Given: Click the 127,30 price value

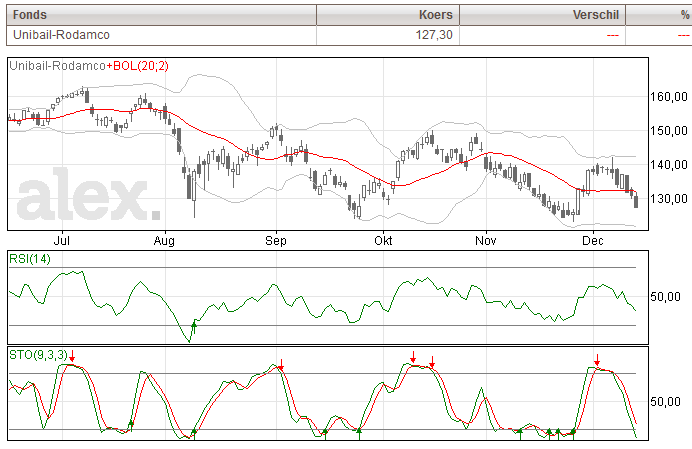Looking at the screenshot, I should pos(434,35).
